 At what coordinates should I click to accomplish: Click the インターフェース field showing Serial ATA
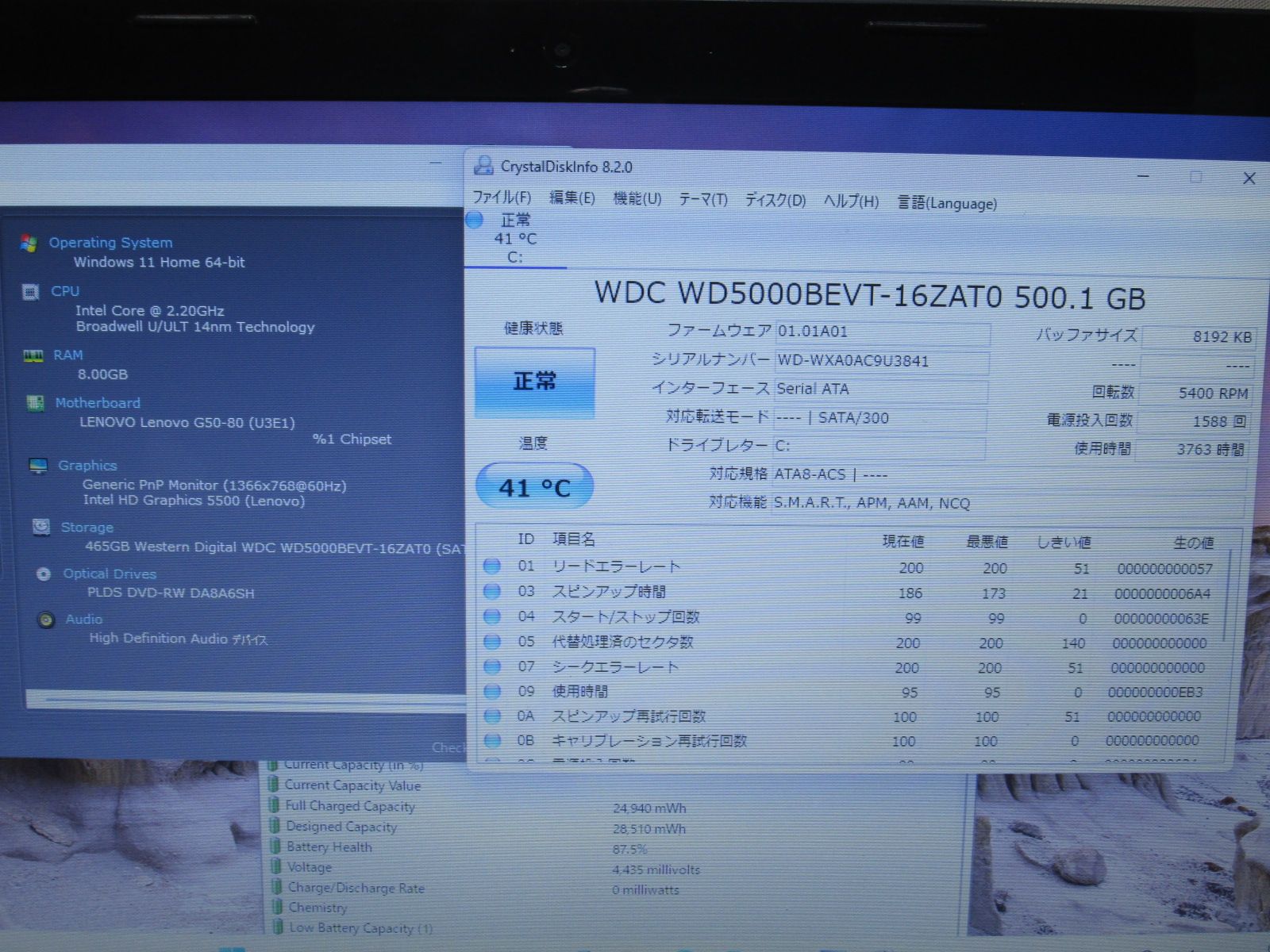[880, 390]
